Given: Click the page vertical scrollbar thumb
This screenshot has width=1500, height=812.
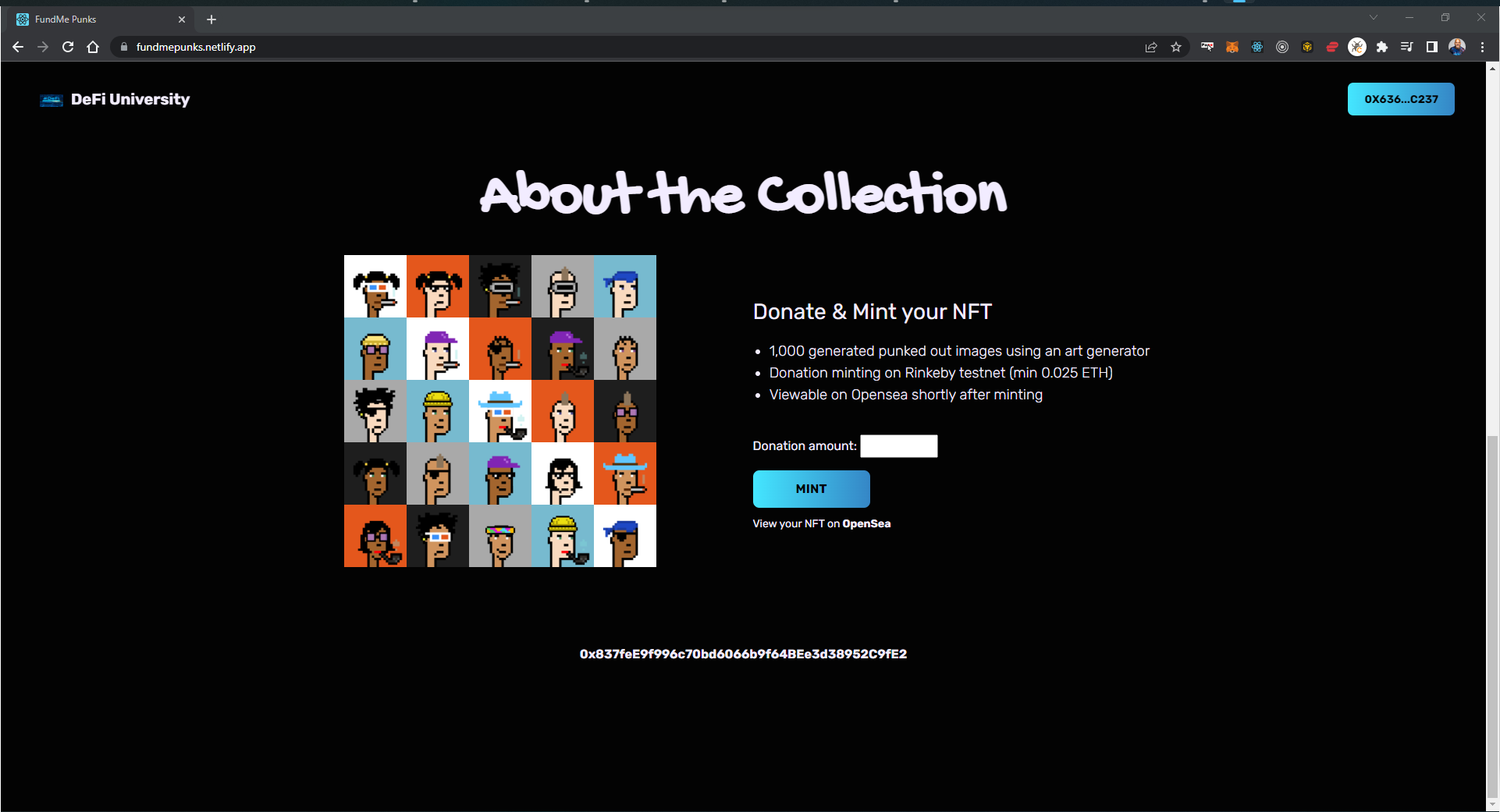Looking at the screenshot, I should 1493,615.
